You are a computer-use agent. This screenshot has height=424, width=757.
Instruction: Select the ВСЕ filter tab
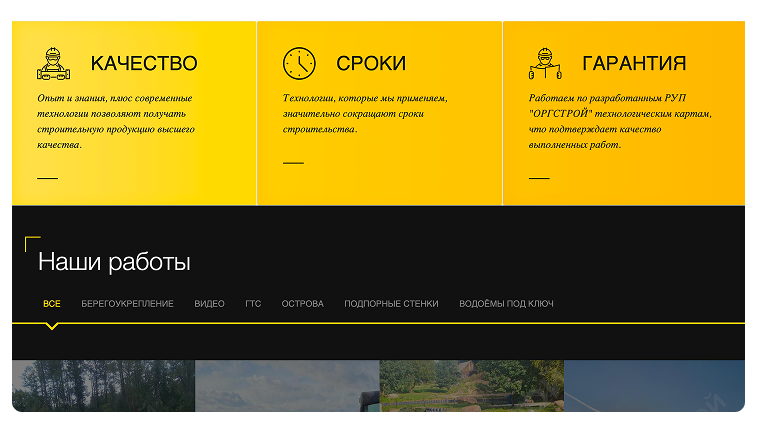click(52, 304)
